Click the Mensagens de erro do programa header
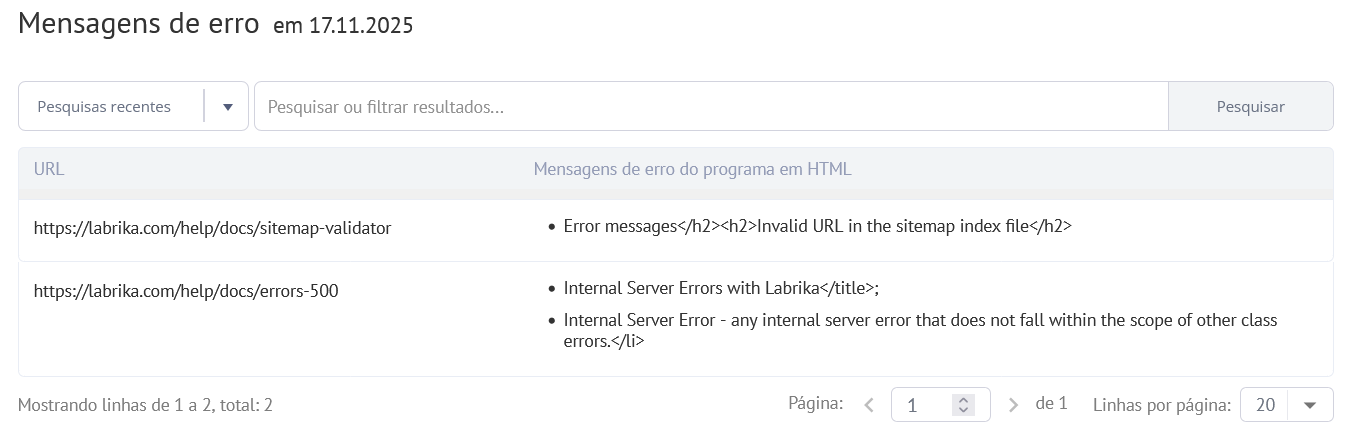Viewport: 1345px width, 440px height. click(x=692, y=169)
